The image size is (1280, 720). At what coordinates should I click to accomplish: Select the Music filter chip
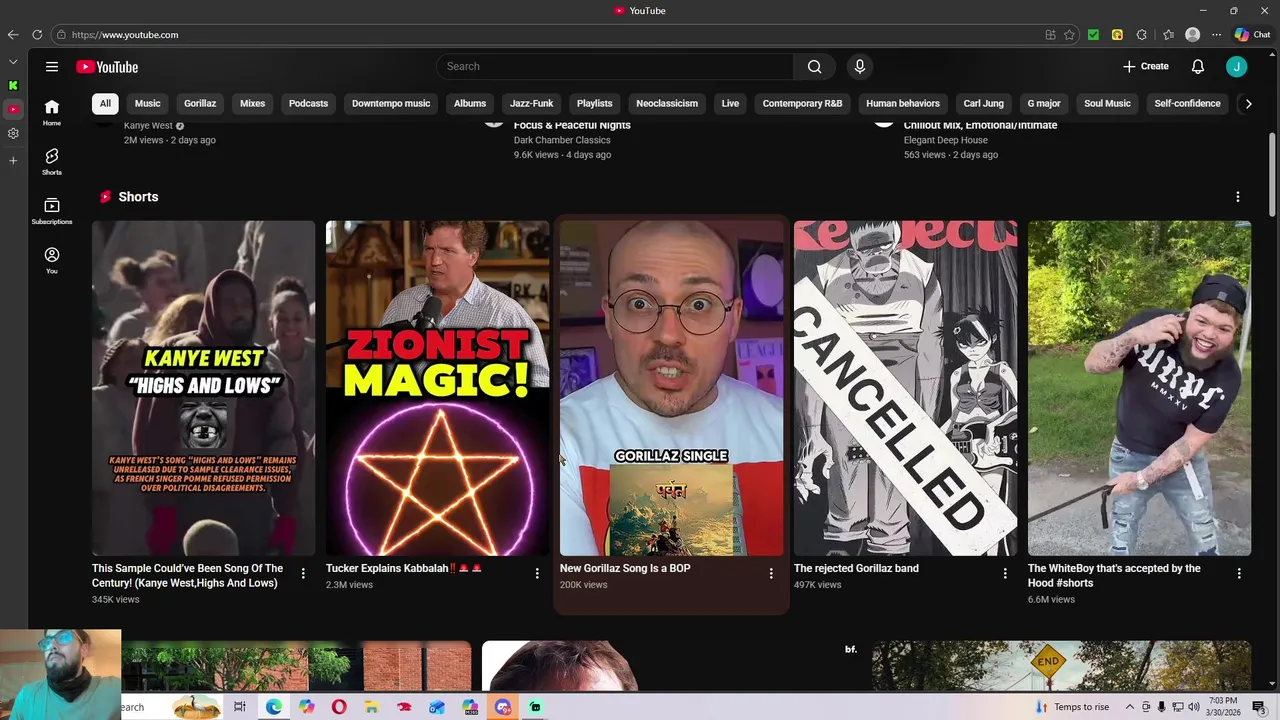pyautogui.click(x=147, y=103)
